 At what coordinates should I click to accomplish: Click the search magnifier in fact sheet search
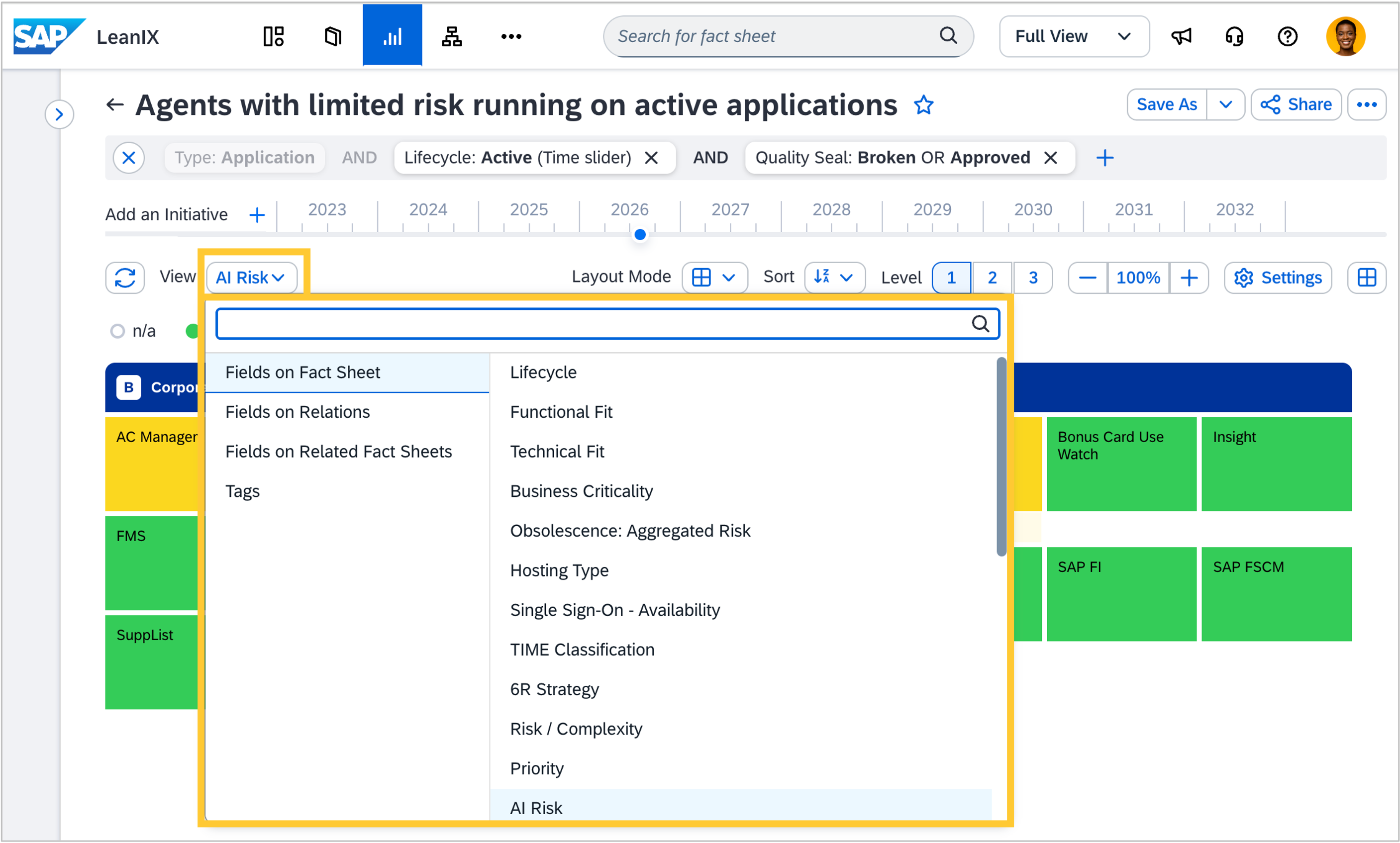click(x=948, y=36)
